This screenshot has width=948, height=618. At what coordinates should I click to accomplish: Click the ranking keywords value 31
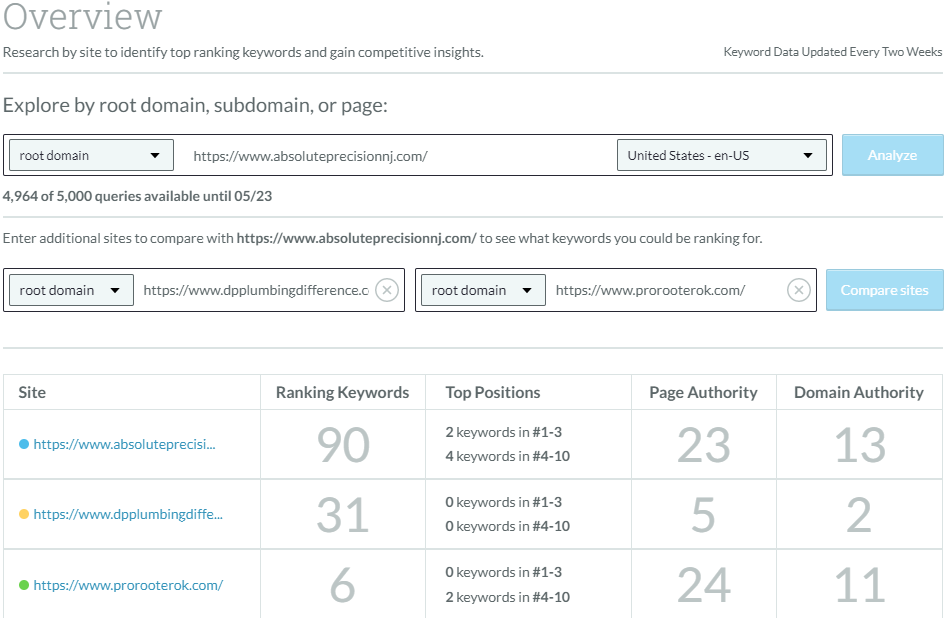343,515
